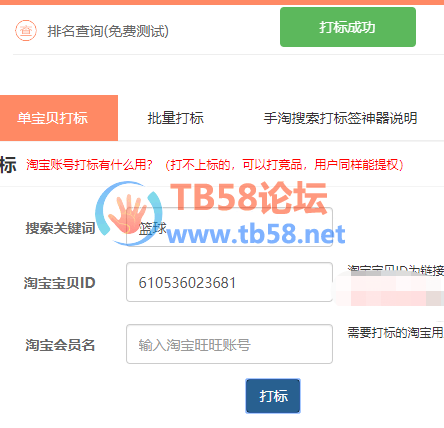Click the 搜索关键词 label

(60, 228)
